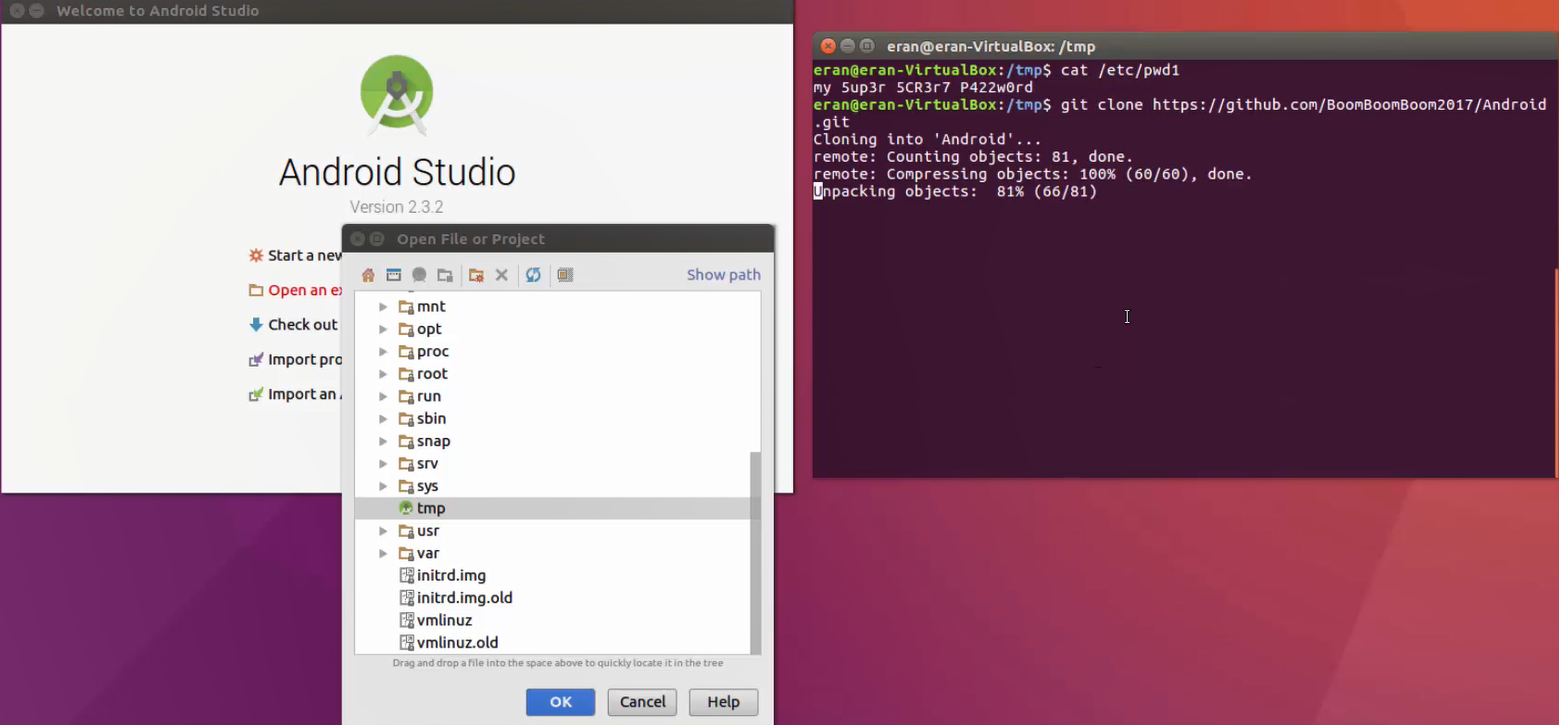Select the sys folder label
This screenshot has height=725, width=1559.
coord(428,486)
